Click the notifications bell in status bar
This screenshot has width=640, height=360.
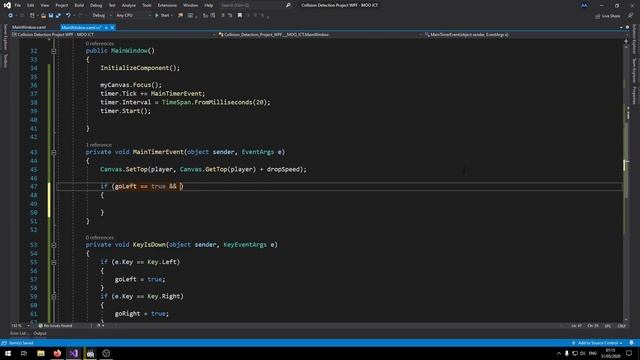click(631, 343)
